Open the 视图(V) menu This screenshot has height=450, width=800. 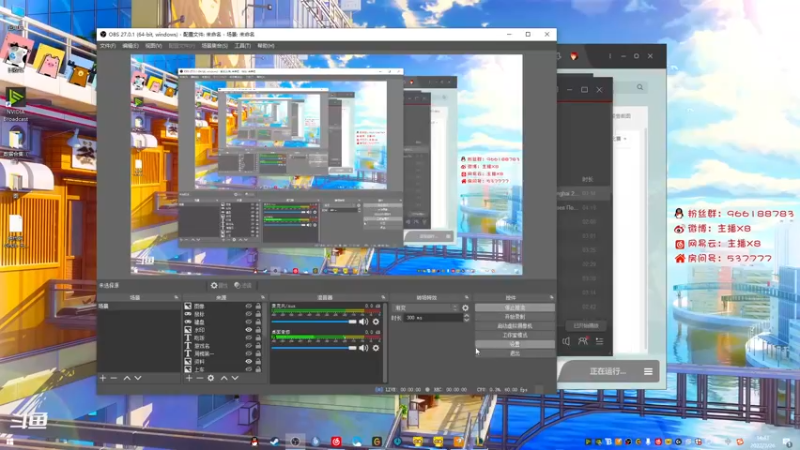[x=153, y=46]
